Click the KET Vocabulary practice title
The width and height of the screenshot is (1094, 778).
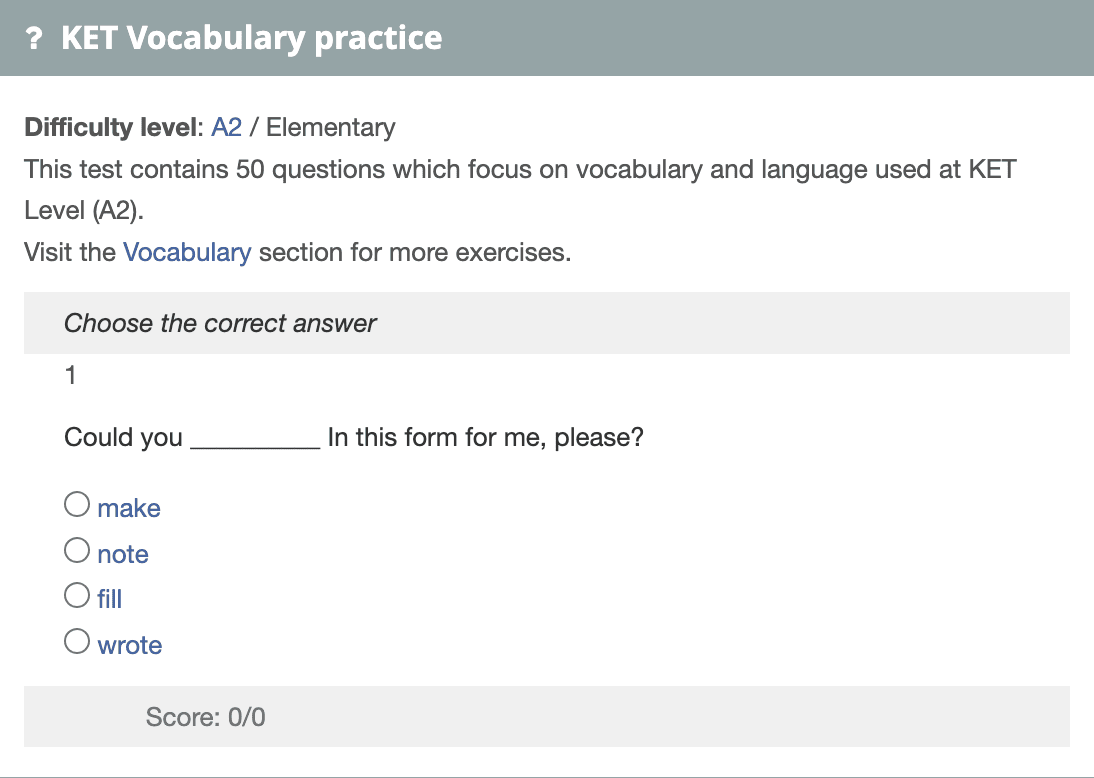pos(251,38)
